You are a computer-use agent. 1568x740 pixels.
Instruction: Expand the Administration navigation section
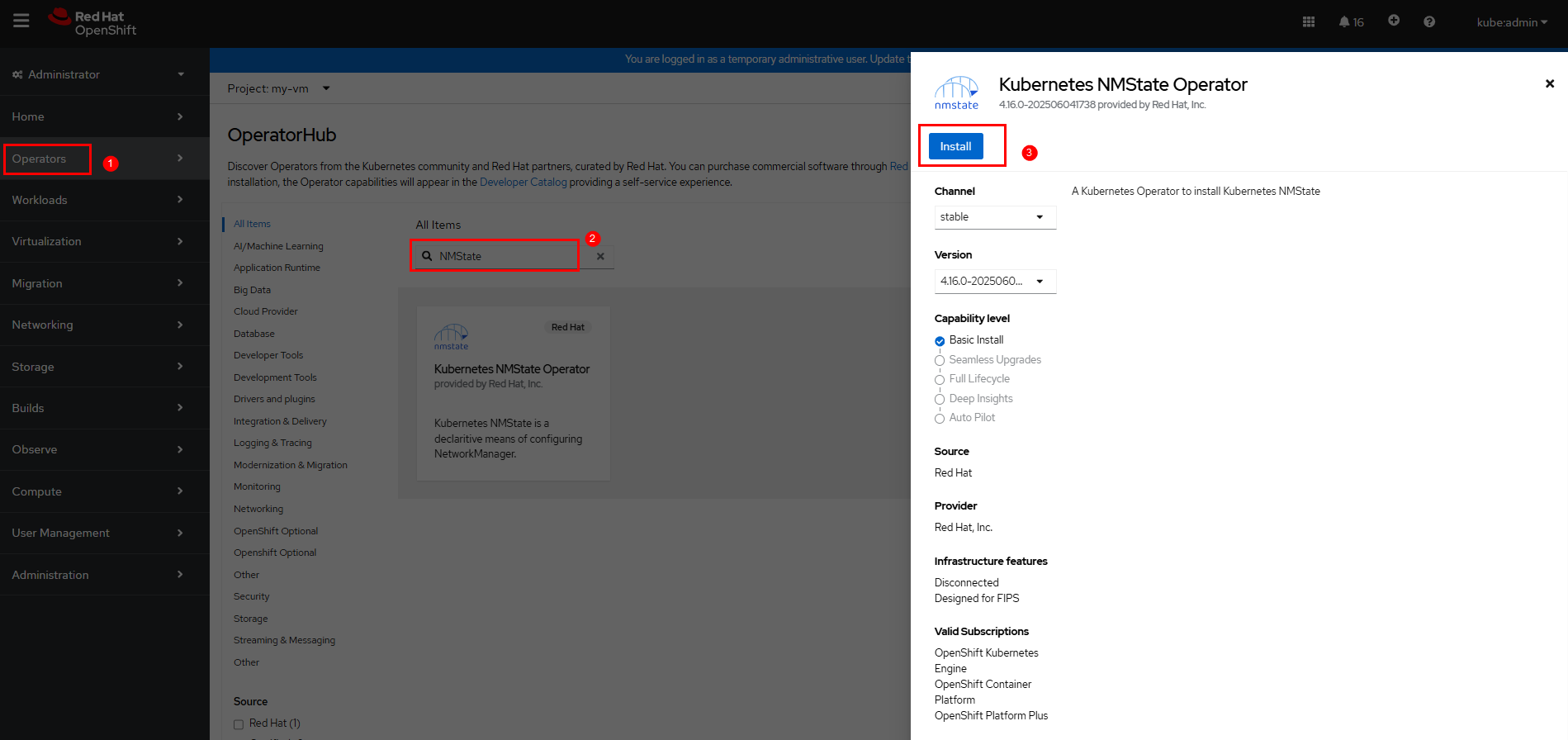click(105, 575)
